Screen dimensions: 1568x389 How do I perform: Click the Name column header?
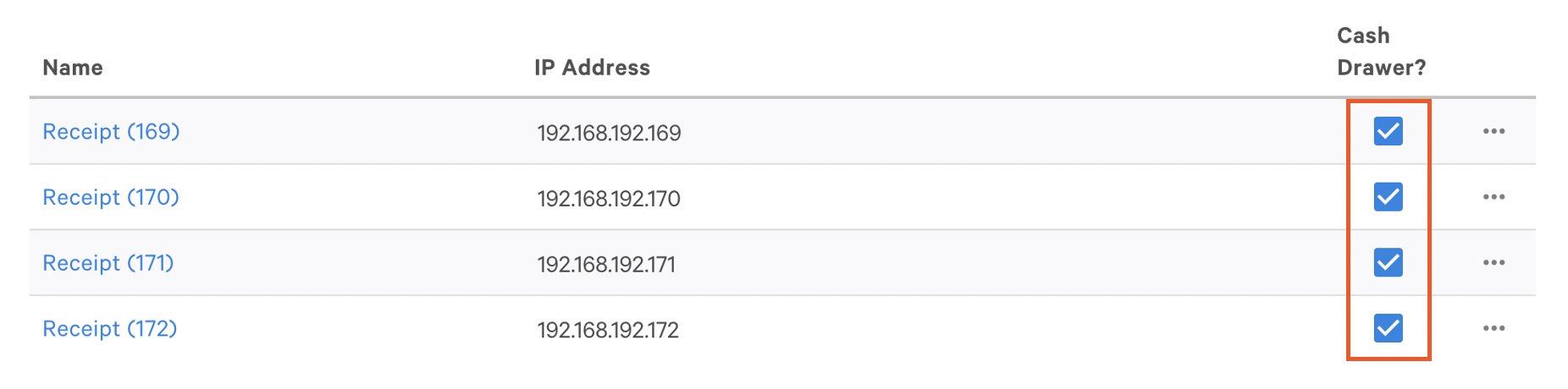[x=73, y=68]
